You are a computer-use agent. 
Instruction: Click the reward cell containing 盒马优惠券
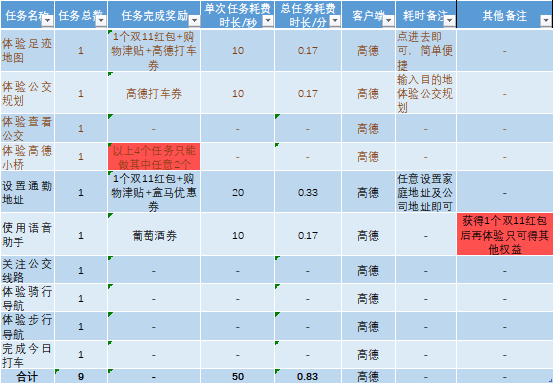[154, 192]
